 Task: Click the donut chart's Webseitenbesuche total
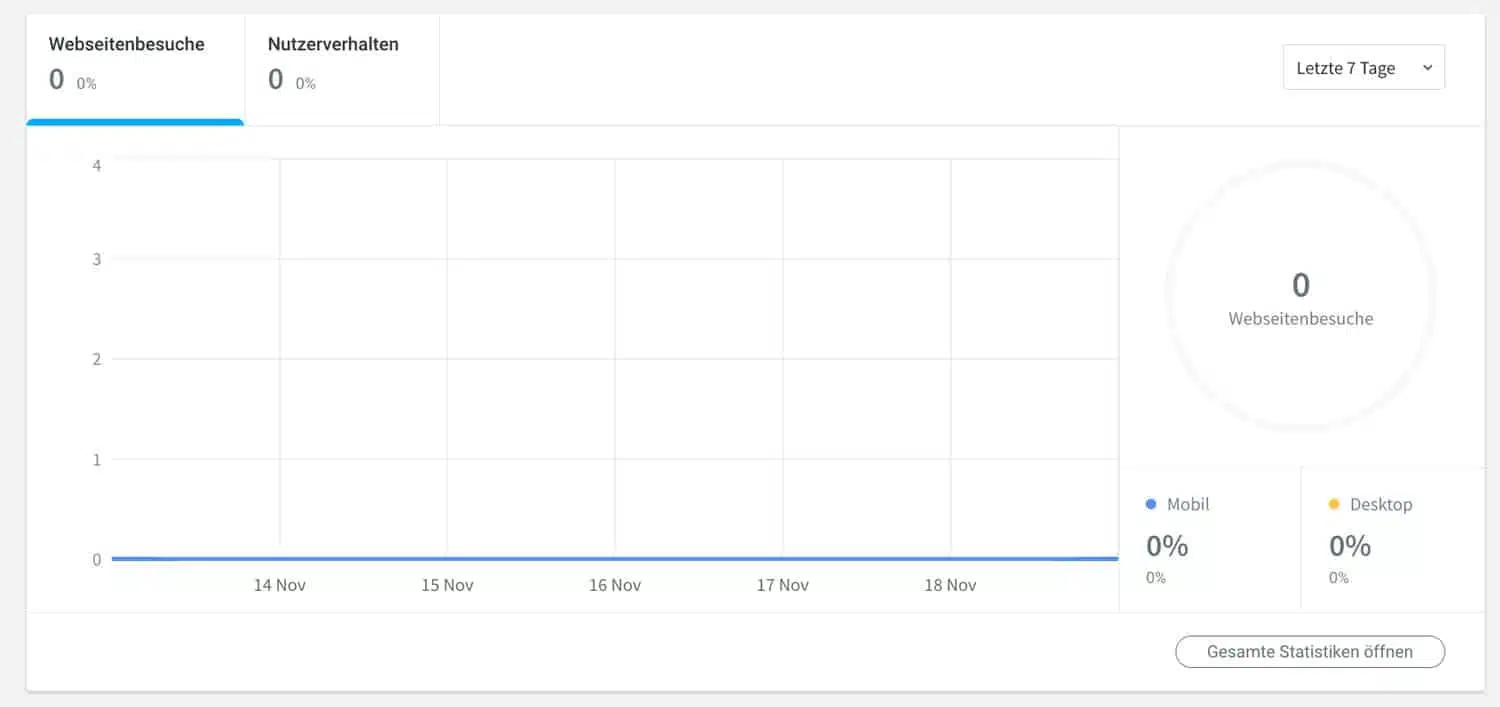tap(1300, 300)
